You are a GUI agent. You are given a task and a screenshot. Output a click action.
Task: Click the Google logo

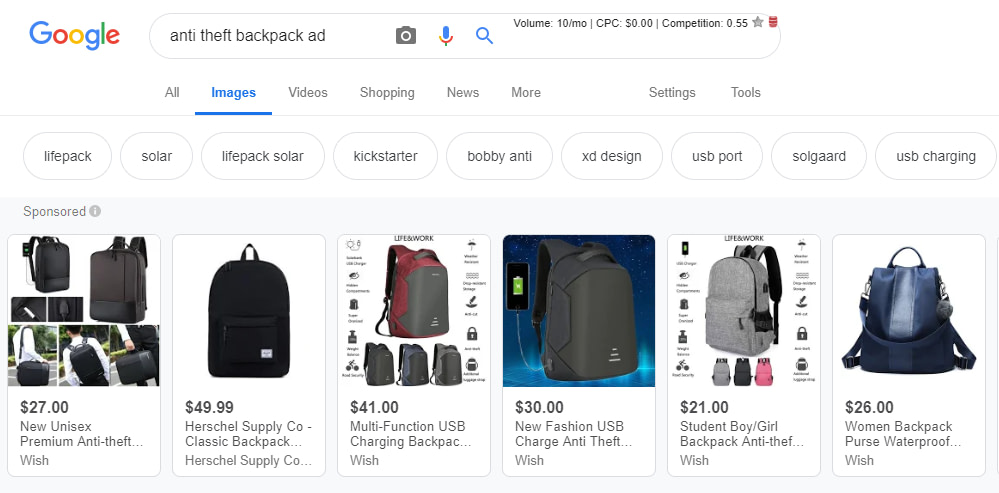(74, 35)
